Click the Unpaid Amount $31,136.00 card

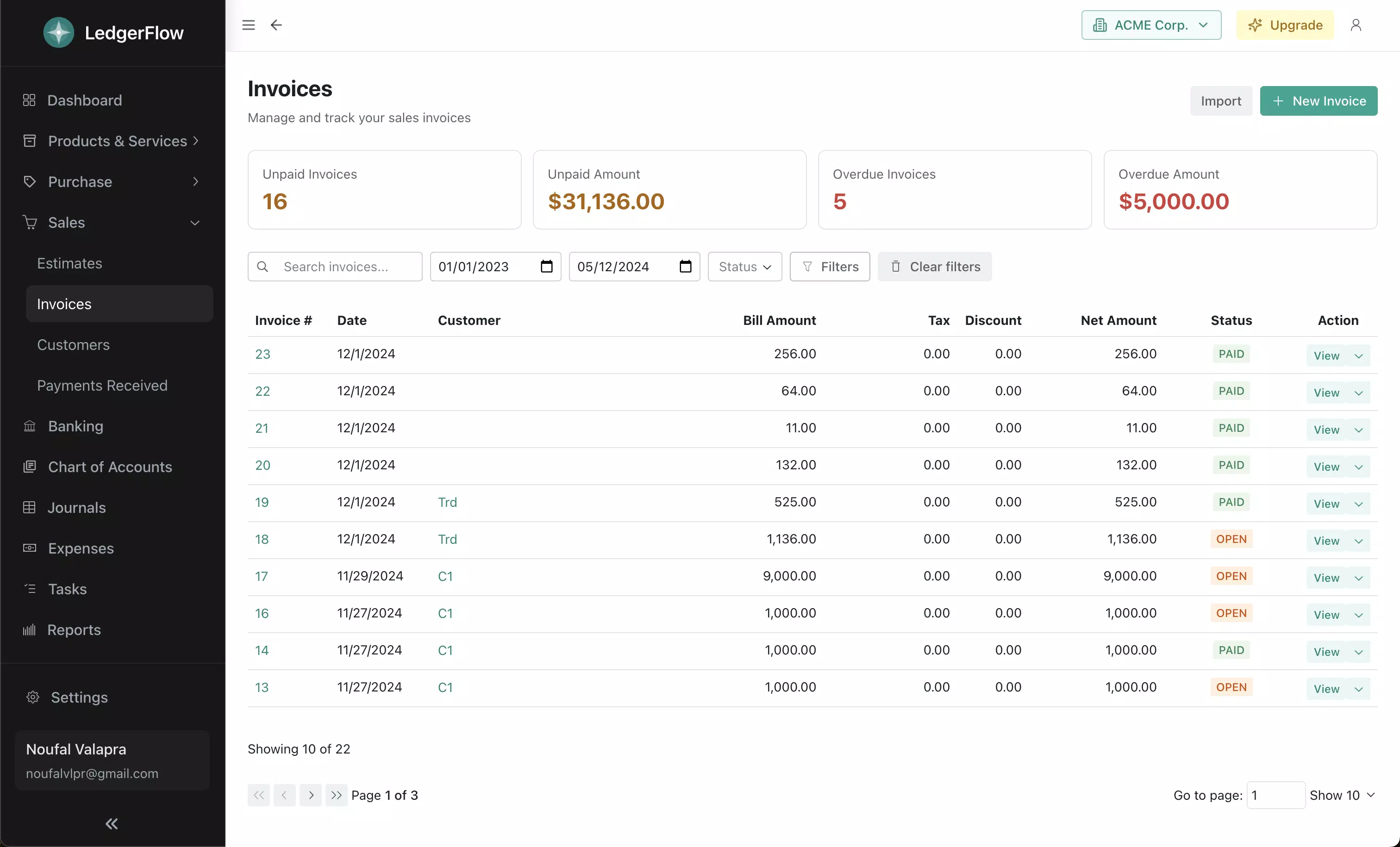tap(669, 190)
